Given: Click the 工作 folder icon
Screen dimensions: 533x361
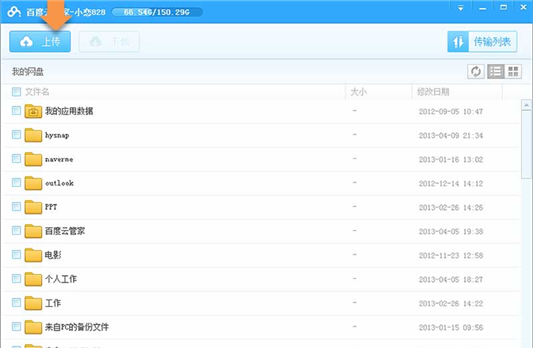Looking at the screenshot, I should (x=33, y=303).
